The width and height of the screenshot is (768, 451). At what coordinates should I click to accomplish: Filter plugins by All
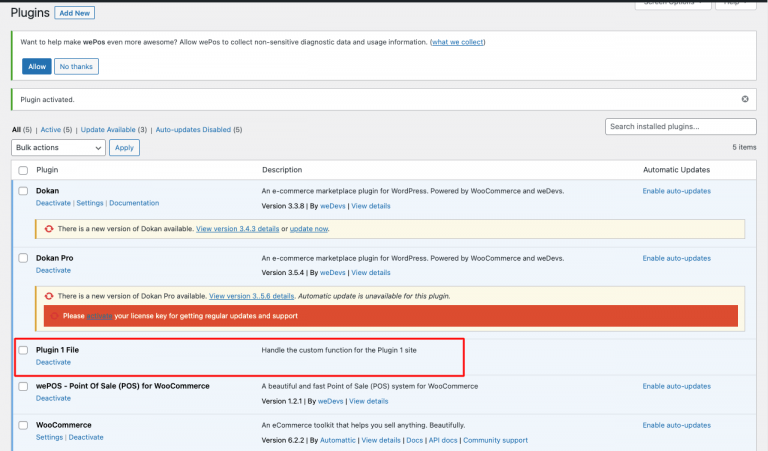16,130
